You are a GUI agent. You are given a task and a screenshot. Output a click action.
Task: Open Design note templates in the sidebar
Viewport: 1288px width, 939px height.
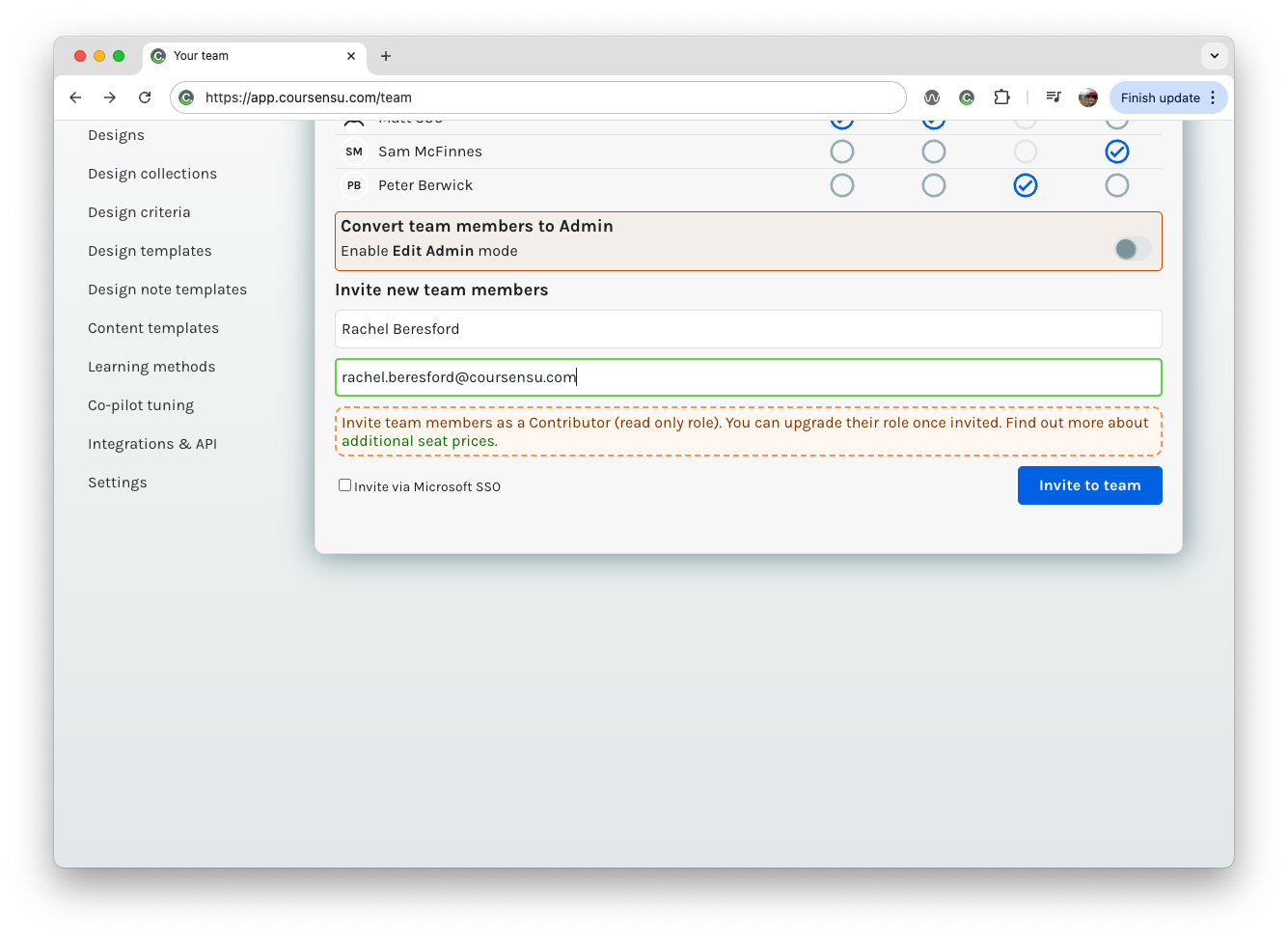point(167,290)
